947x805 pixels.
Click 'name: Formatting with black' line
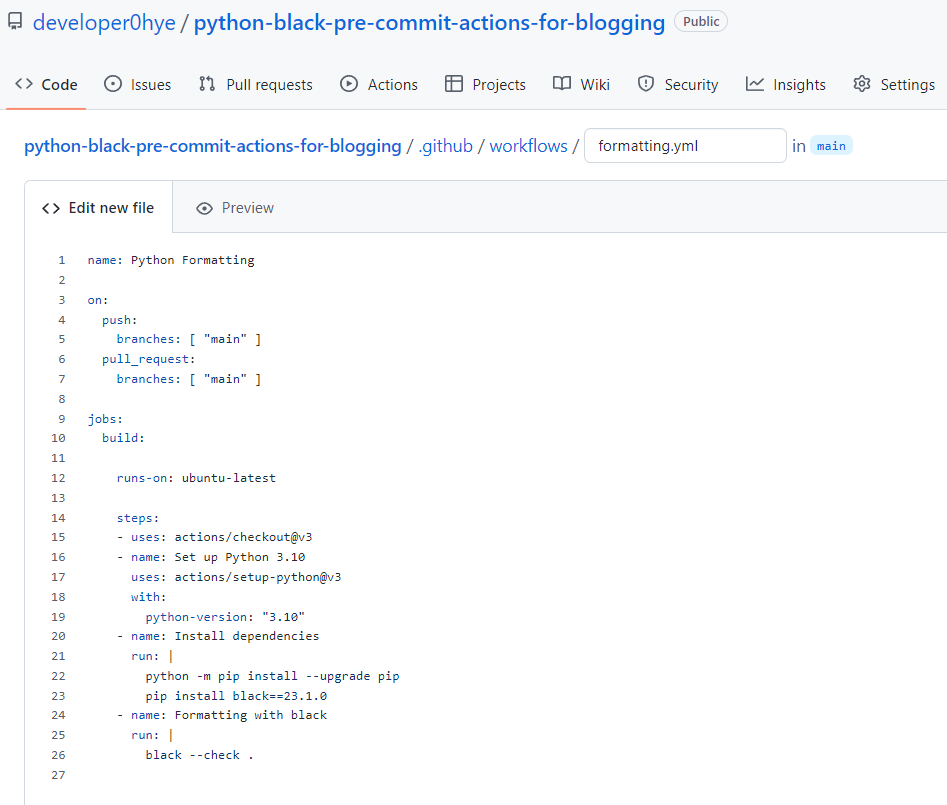click(222, 715)
